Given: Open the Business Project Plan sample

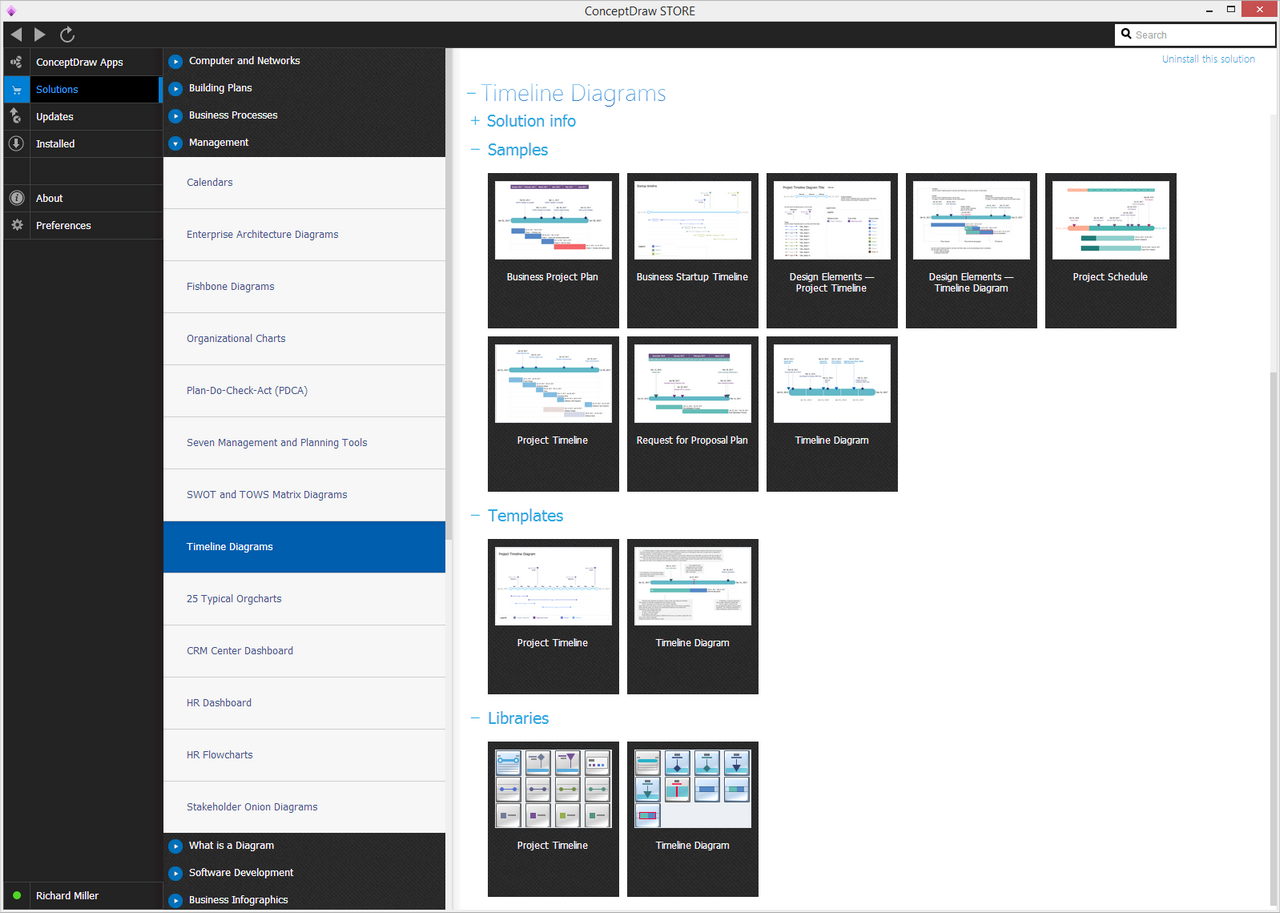Looking at the screenshot, I should coord(553,251).
